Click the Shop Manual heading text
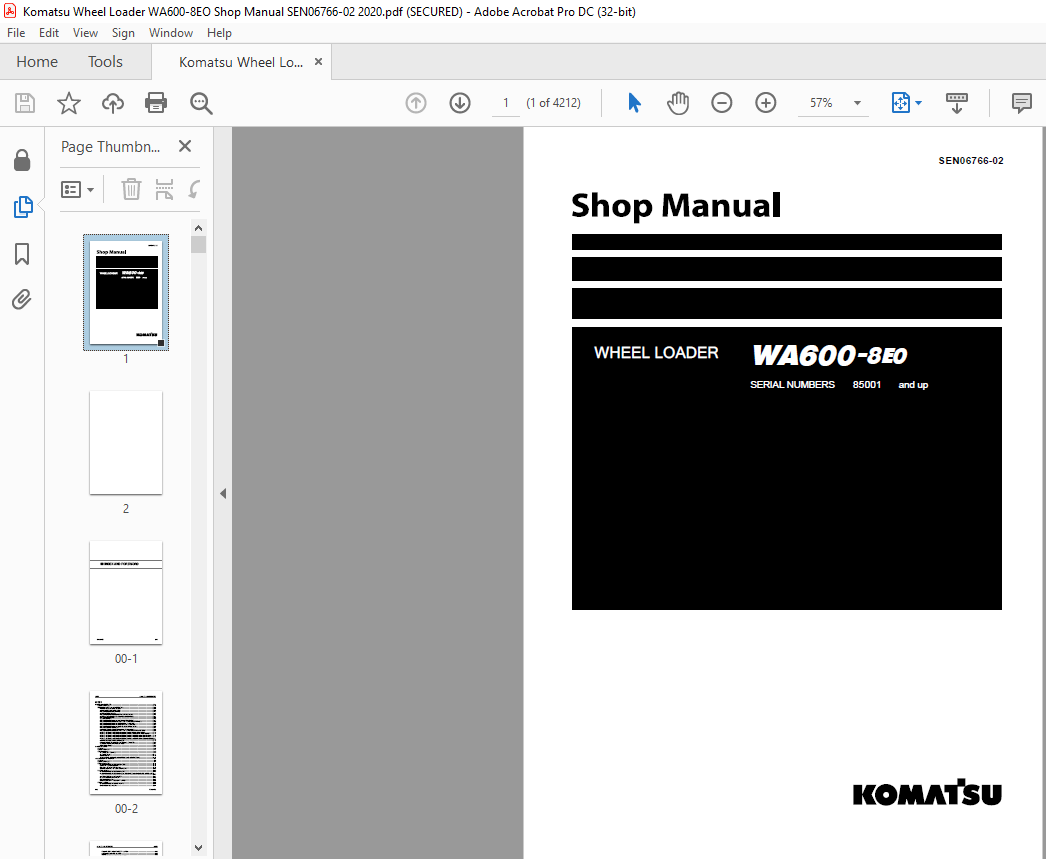Viewport: 1046px width, 859px height. click(676, 205)
